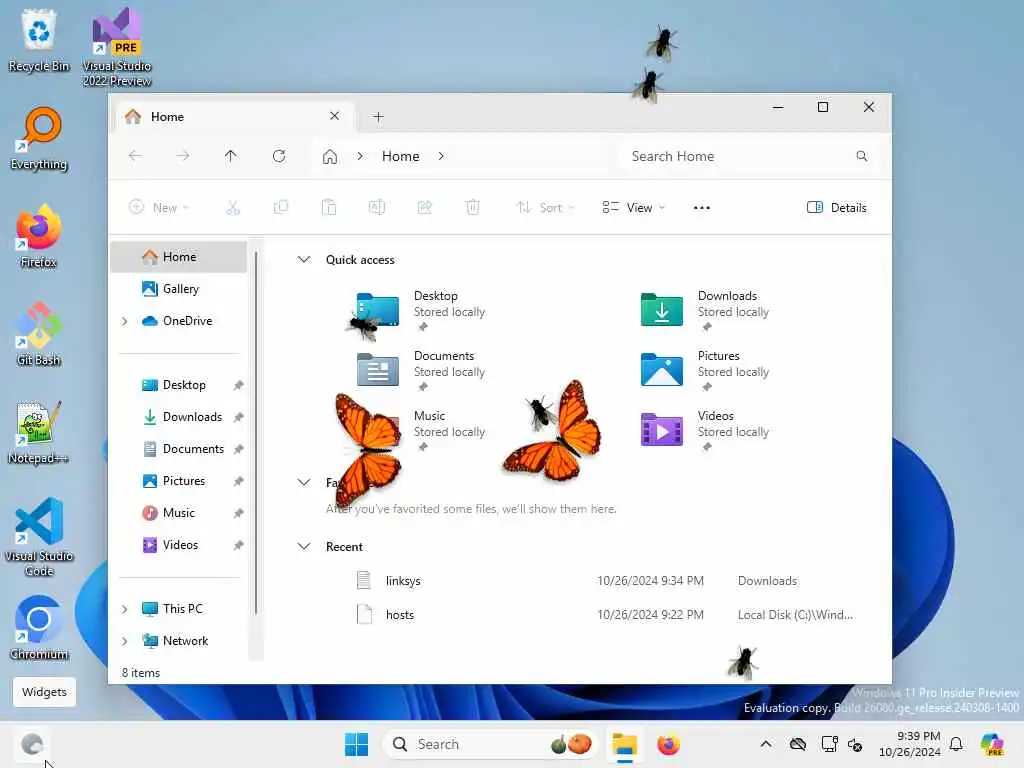This screenshot has height=768, width=1024.
Task: Click the Paste toolbar icon
Action: tap(328, 208)
